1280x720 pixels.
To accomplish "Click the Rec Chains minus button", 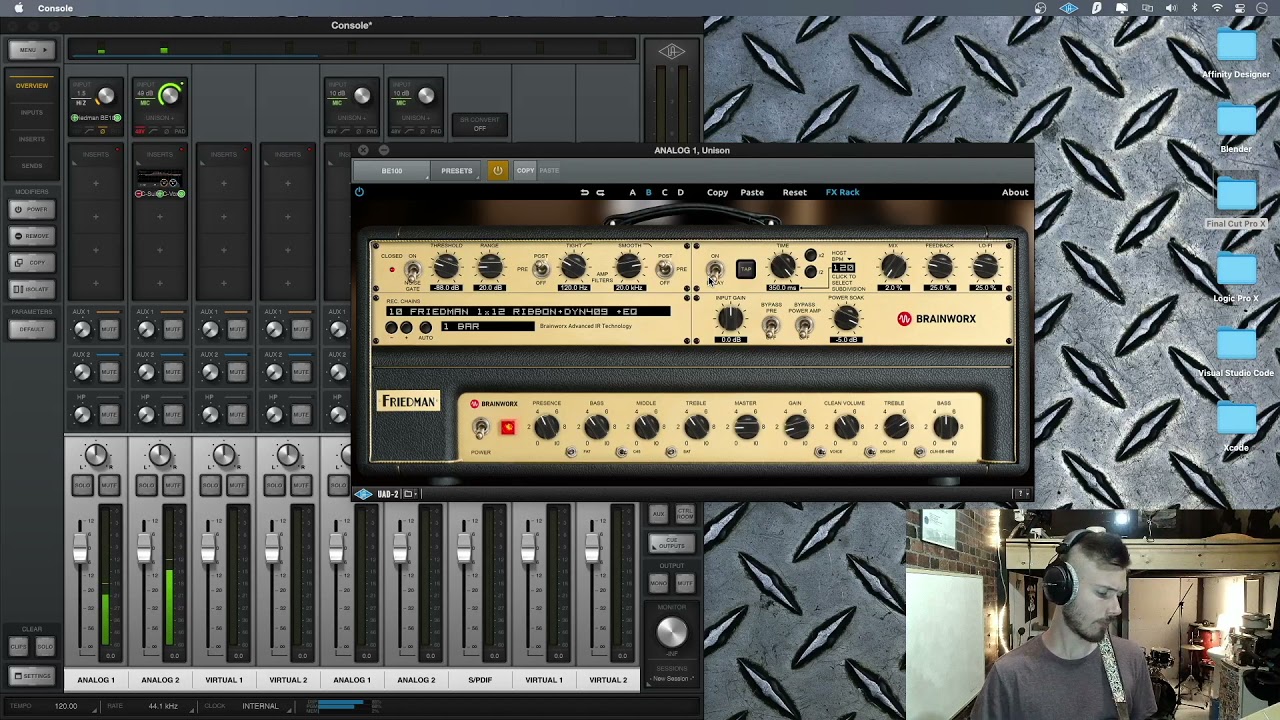I will [x=392, y=328].
